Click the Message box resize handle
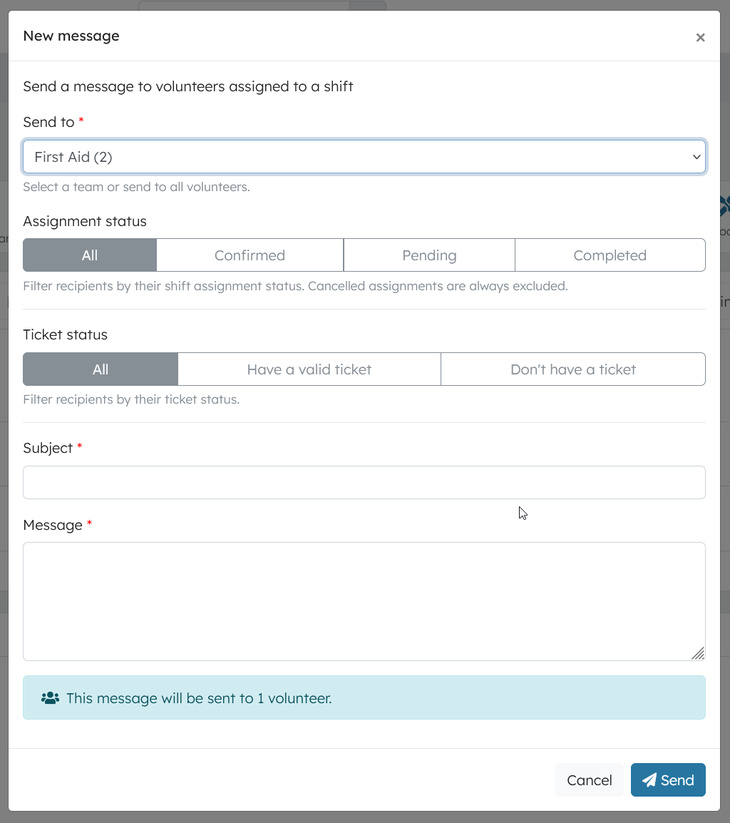 697,653
